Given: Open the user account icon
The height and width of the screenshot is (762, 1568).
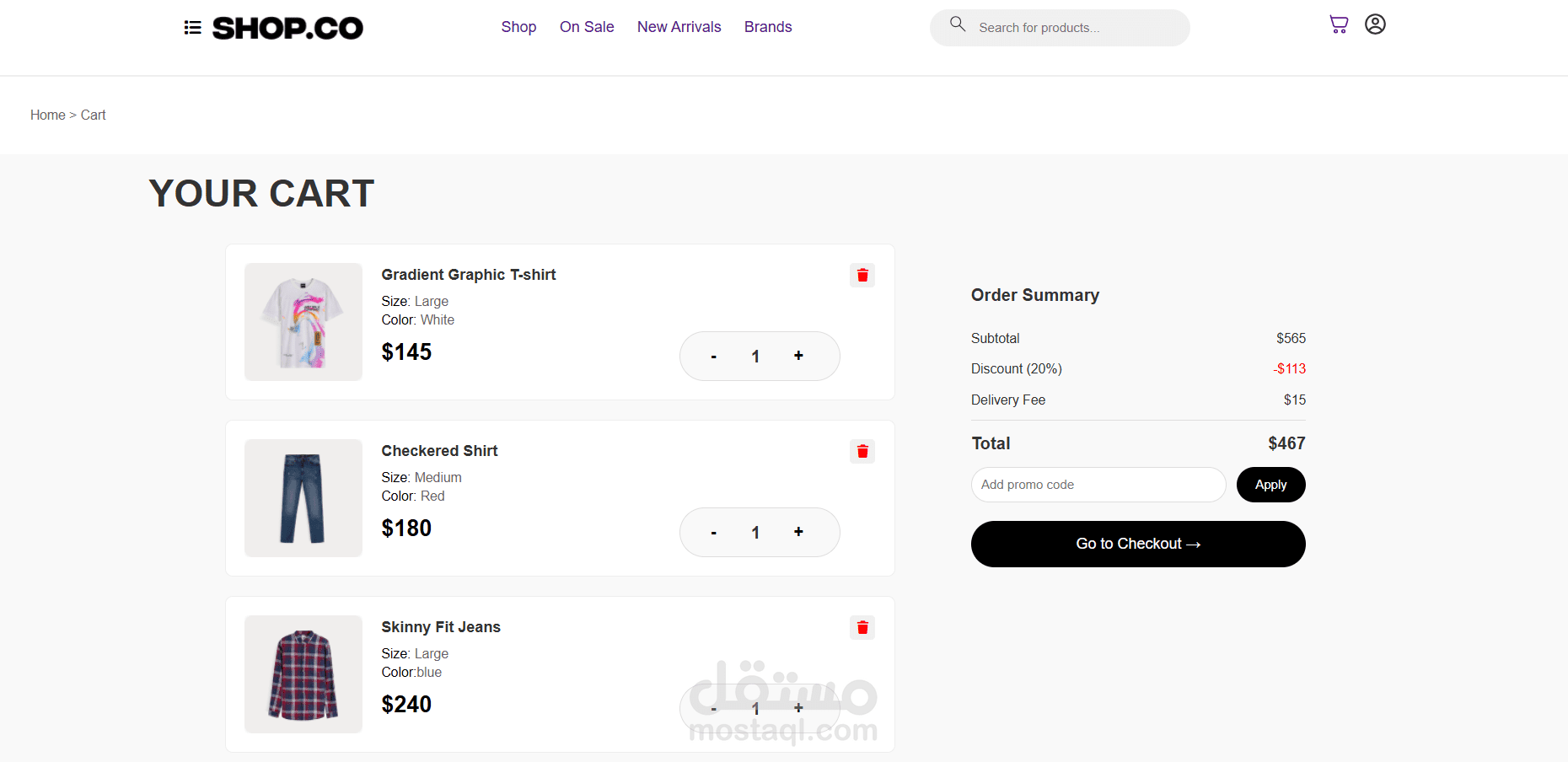Looking at the screenshot, I should pyautogui.click(x=1376, y=24).
